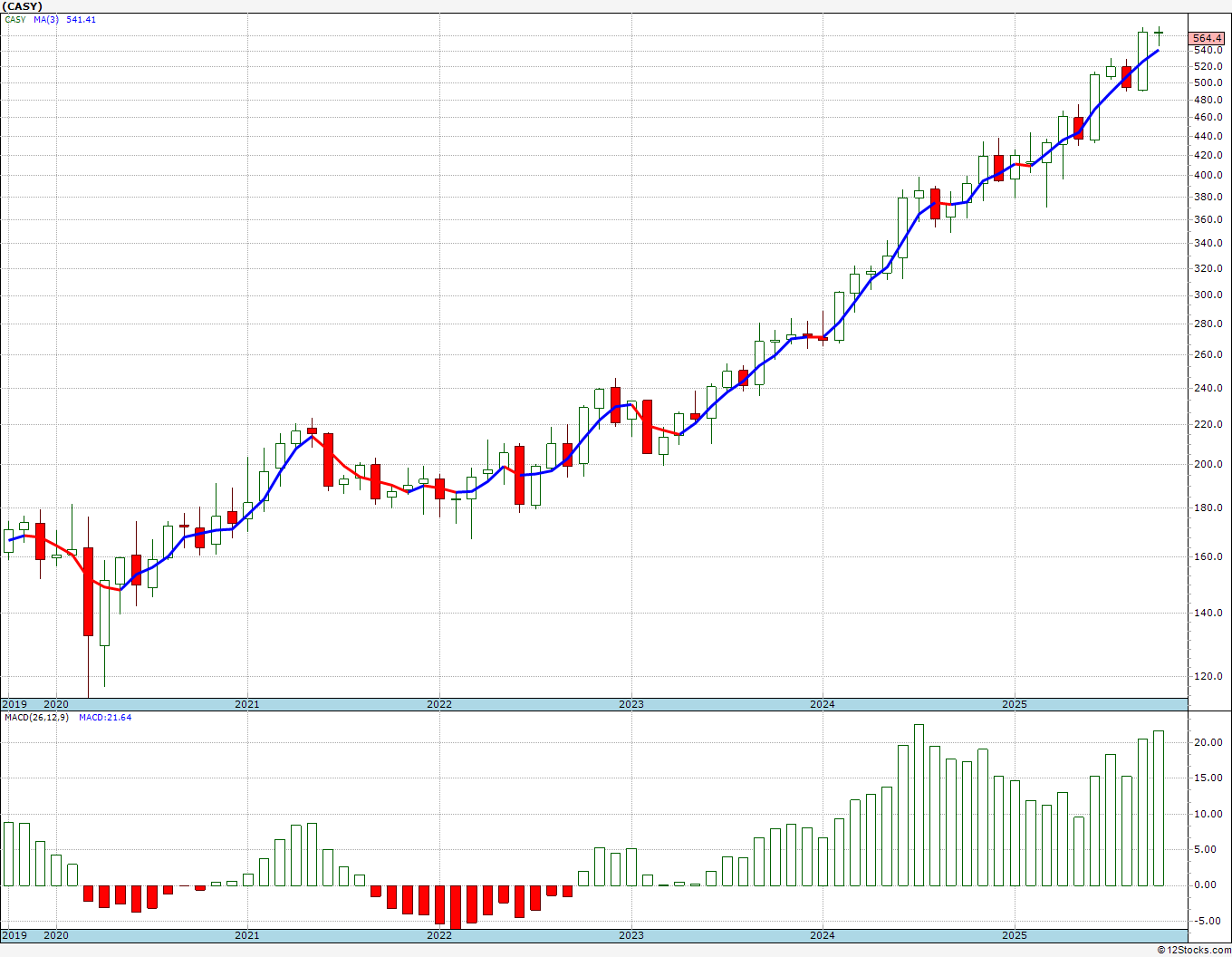Click the (CASY) chart title
The height and width of the screenshot is (957, 1232).
tap(22, 6)
